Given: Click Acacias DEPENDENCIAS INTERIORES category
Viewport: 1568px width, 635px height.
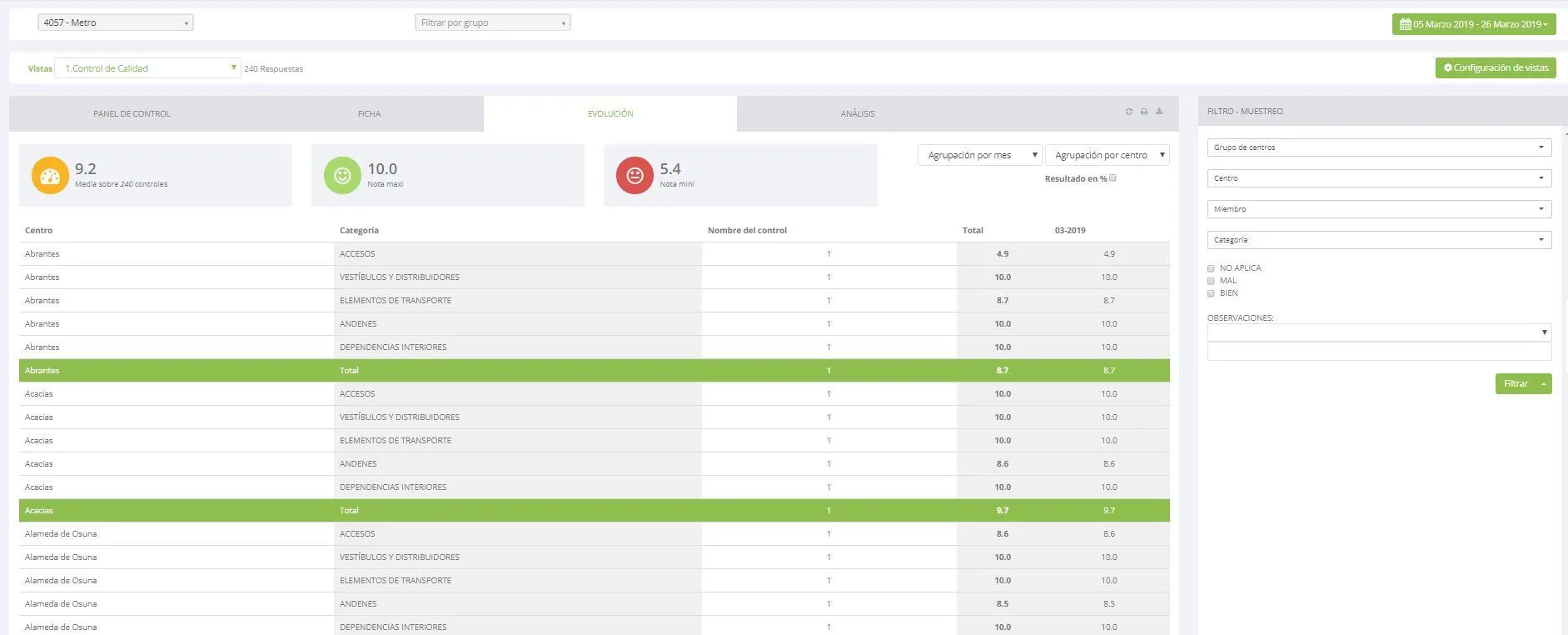Looking at the screenshot, I should tap(393, 487).
